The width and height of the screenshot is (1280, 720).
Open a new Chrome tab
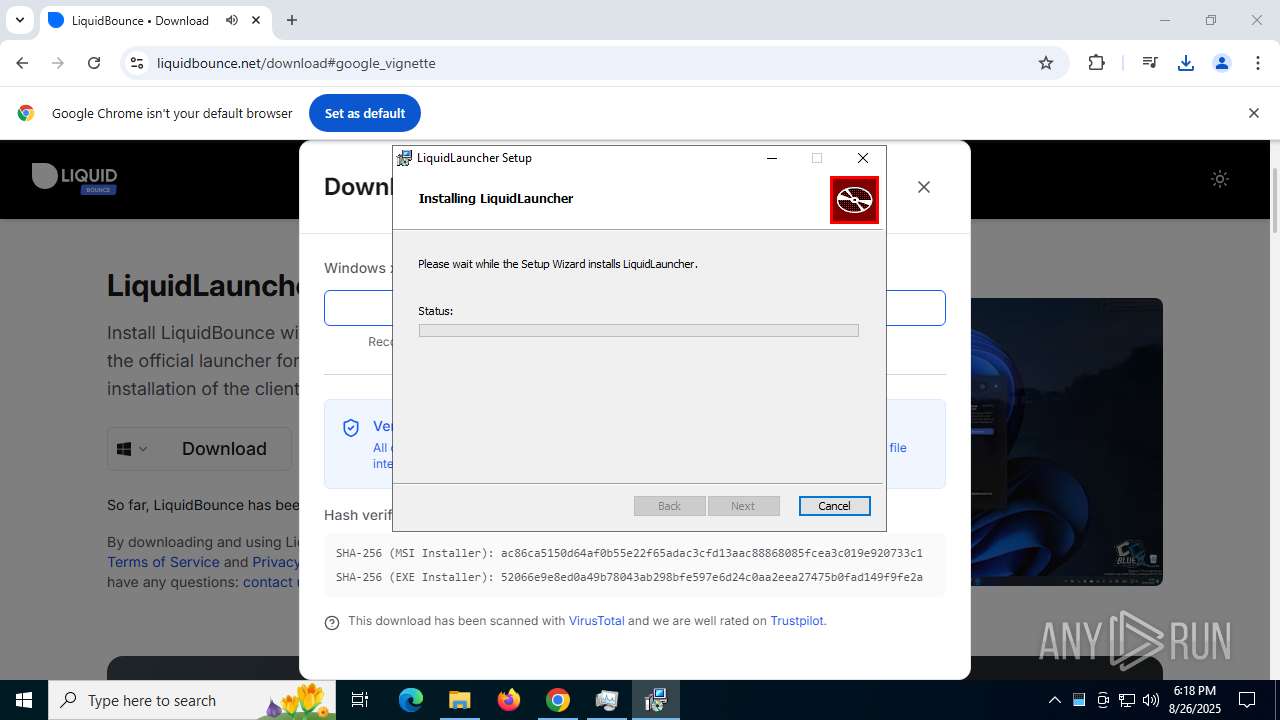click(x=292, y=20)
